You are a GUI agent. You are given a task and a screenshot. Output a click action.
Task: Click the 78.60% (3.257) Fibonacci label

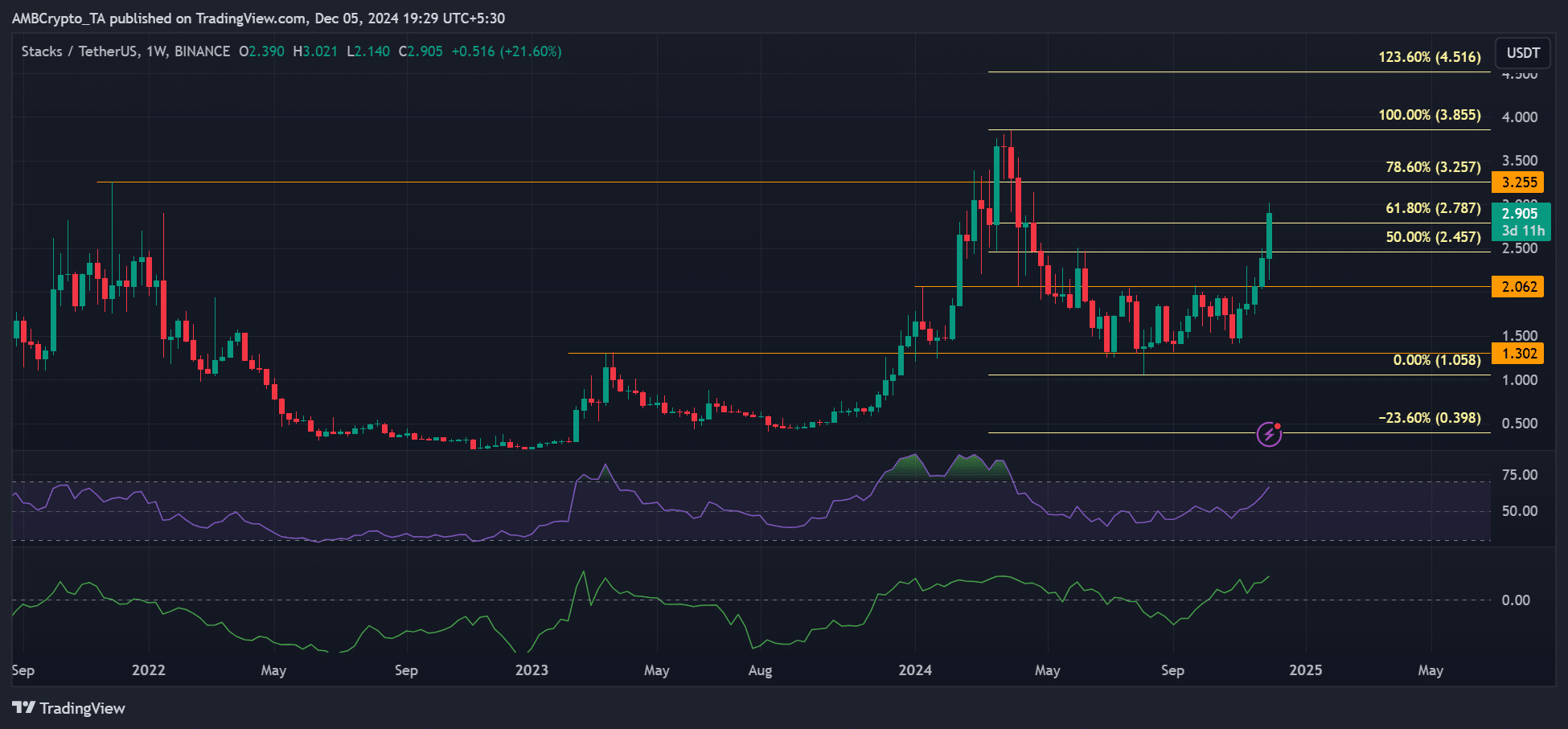(x=1433, y=167)
